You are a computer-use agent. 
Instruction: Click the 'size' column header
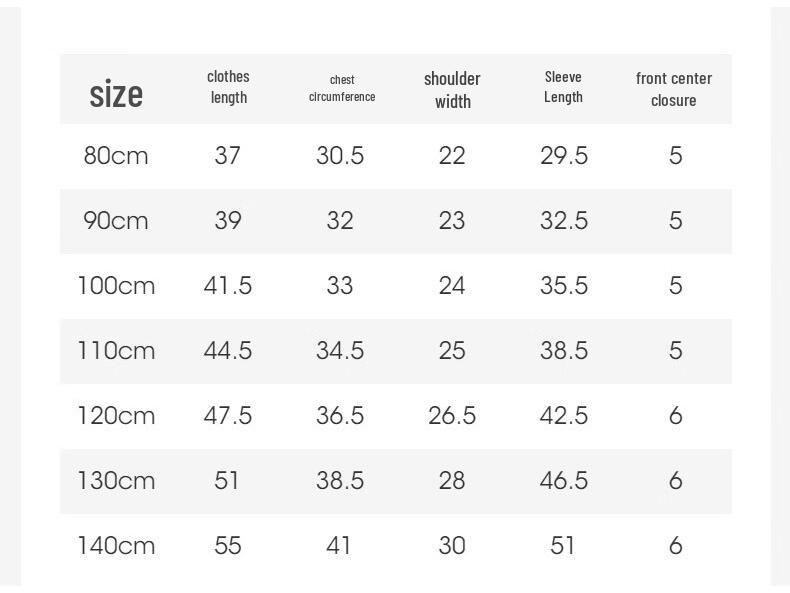tap(116, 94)
